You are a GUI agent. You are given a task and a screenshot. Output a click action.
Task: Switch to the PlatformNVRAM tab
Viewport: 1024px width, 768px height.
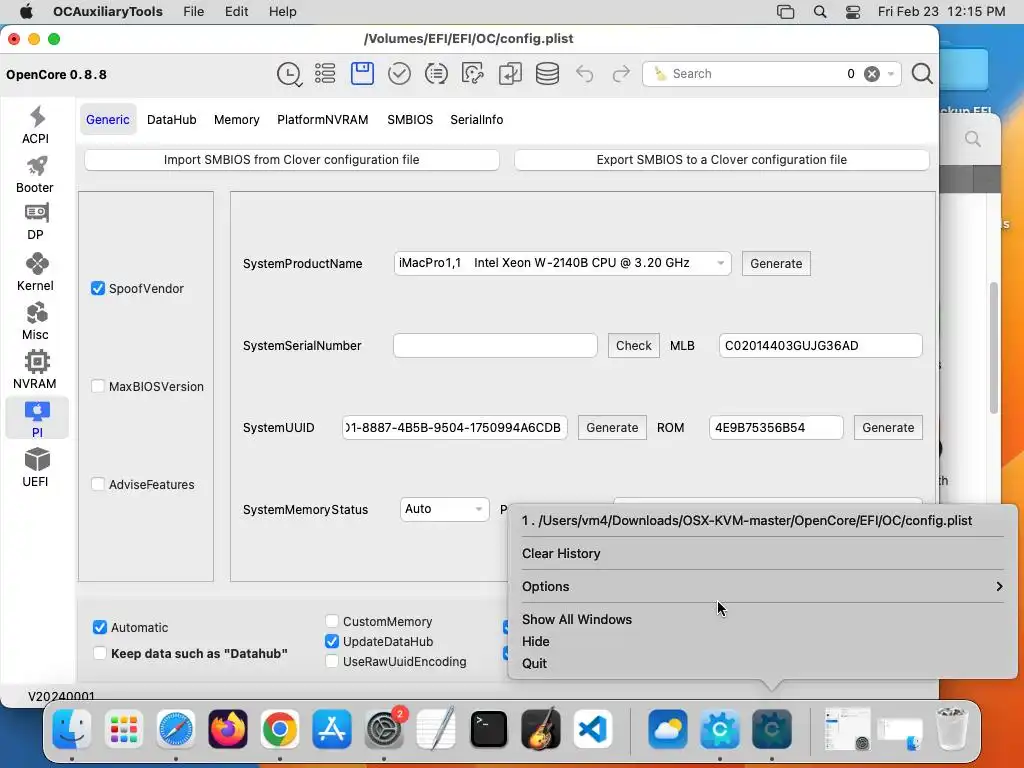[323, 120]
